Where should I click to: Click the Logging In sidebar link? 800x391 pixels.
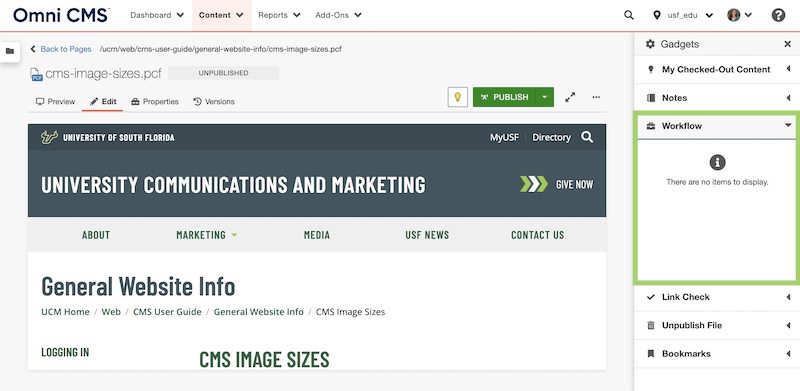(x=65, y=352)
